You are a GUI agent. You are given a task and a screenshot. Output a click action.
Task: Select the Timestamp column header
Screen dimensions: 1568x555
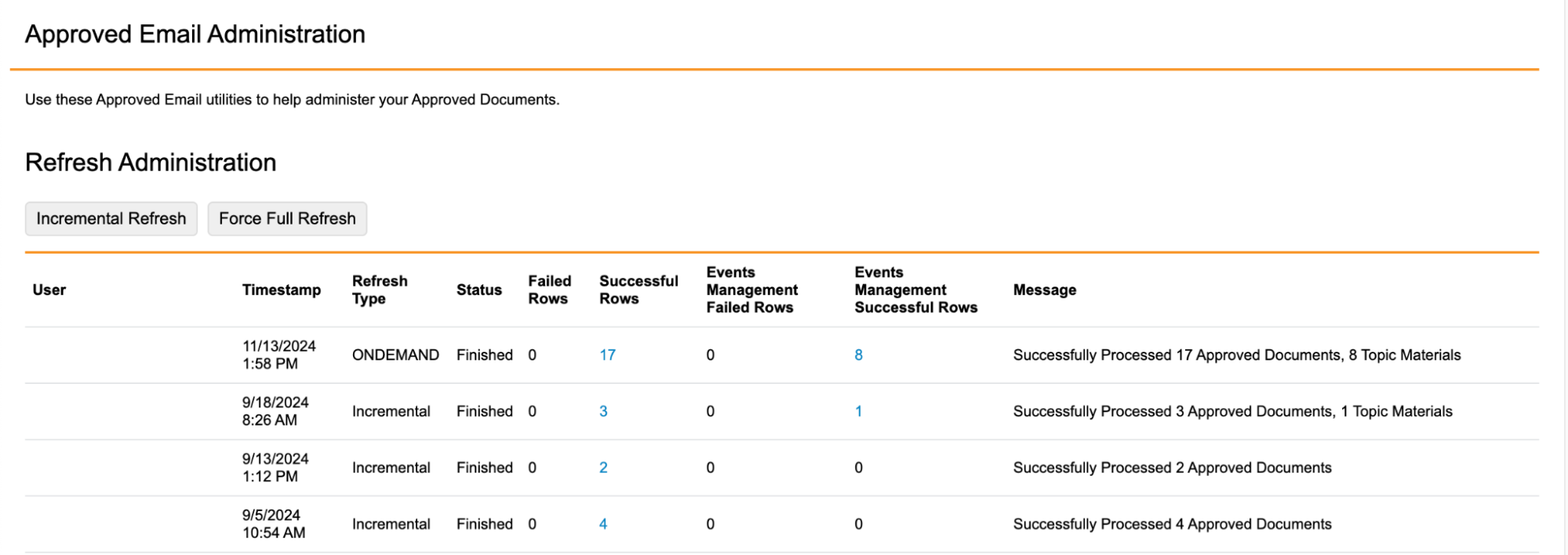(281, 290)
